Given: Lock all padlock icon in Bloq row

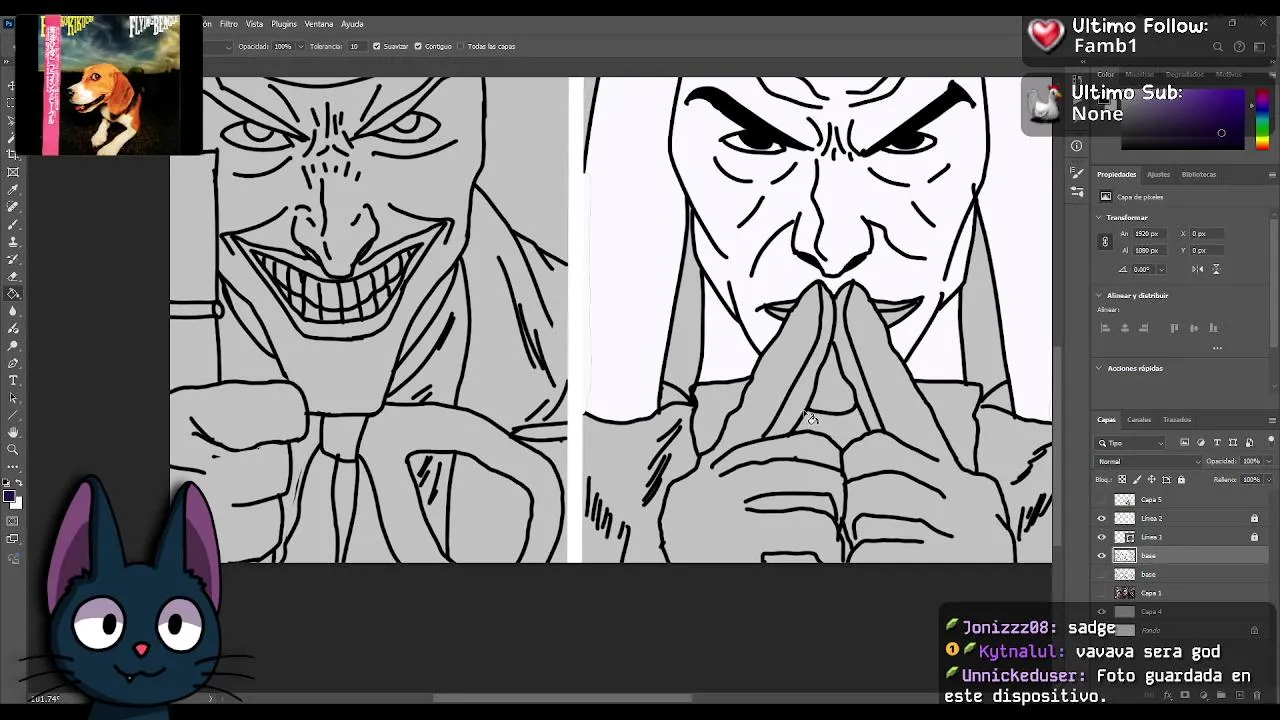Looking at the screenshot, I should (x=1181, y=480).
